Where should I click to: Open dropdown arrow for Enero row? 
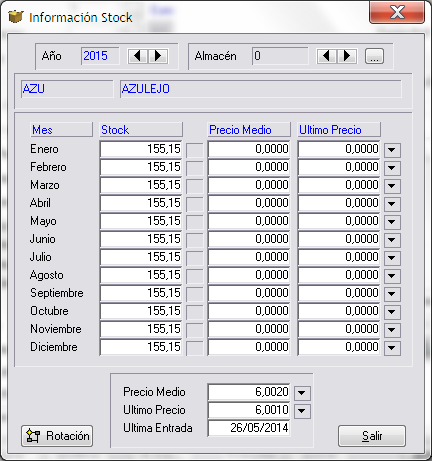coord(392,150)
